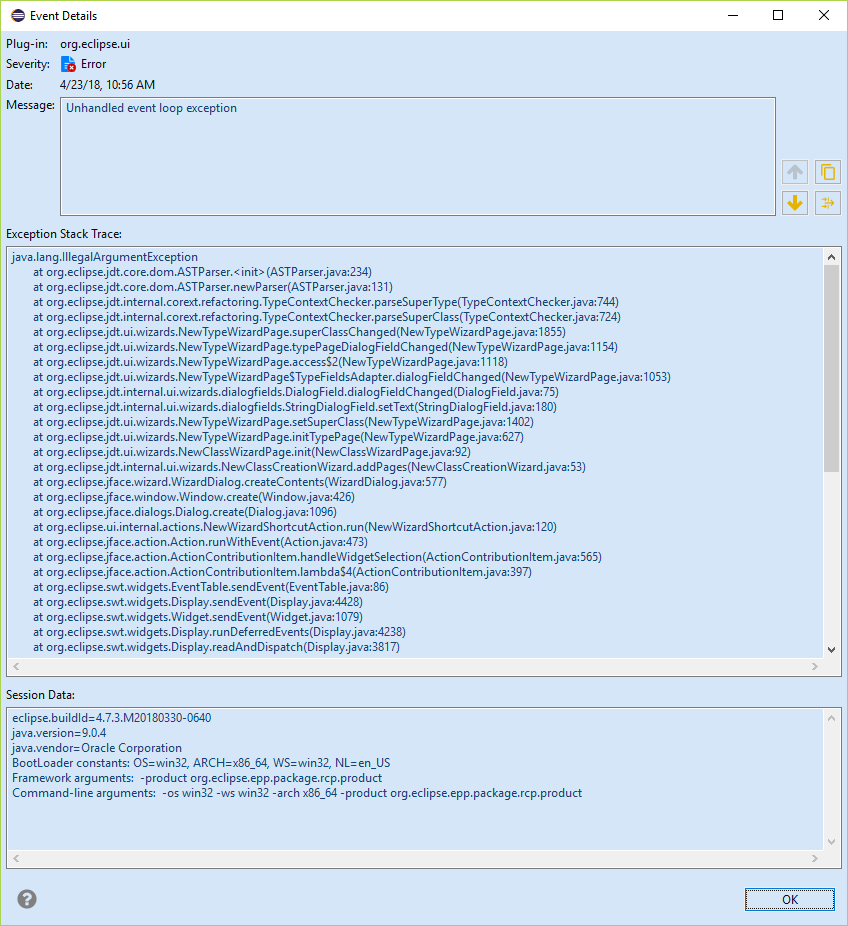The image size is (848, 926).
Task: Click the parseSuperType stack trace line
Action: click(x=326, y=302)
